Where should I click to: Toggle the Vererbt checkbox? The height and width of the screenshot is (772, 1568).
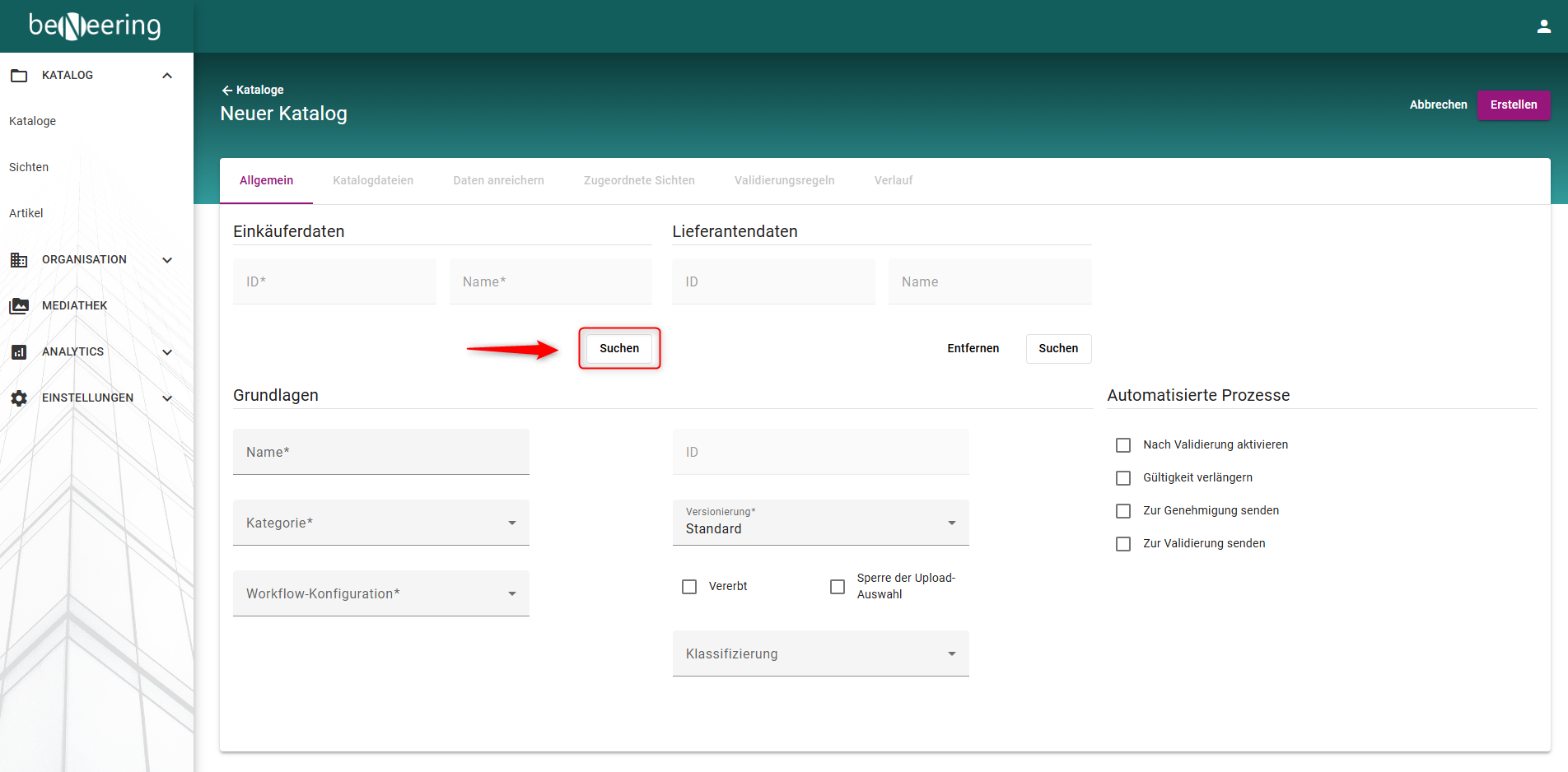click(689, 587)
